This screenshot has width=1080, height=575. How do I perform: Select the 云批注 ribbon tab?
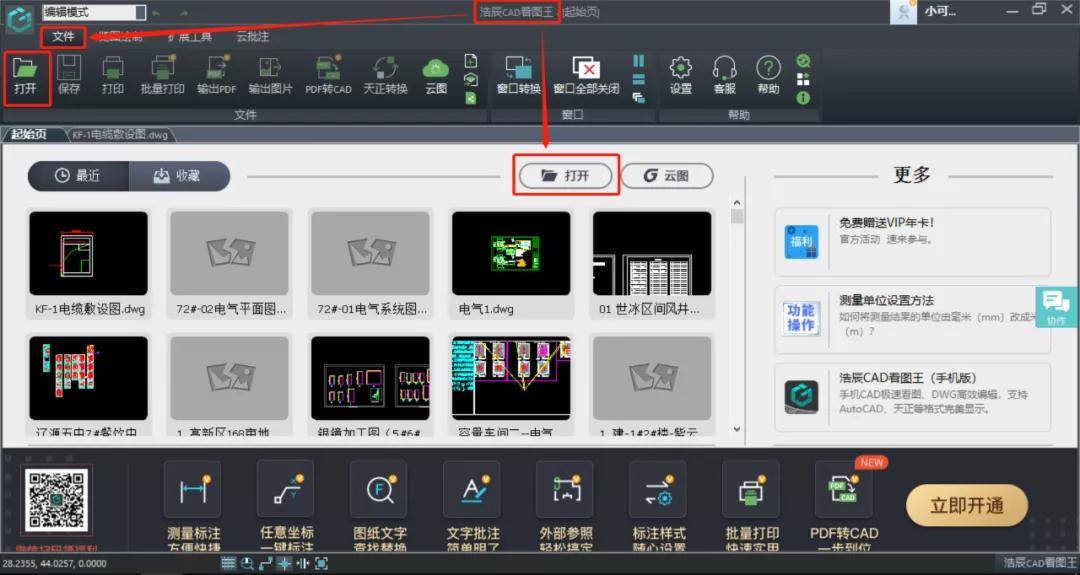point(252,36)
